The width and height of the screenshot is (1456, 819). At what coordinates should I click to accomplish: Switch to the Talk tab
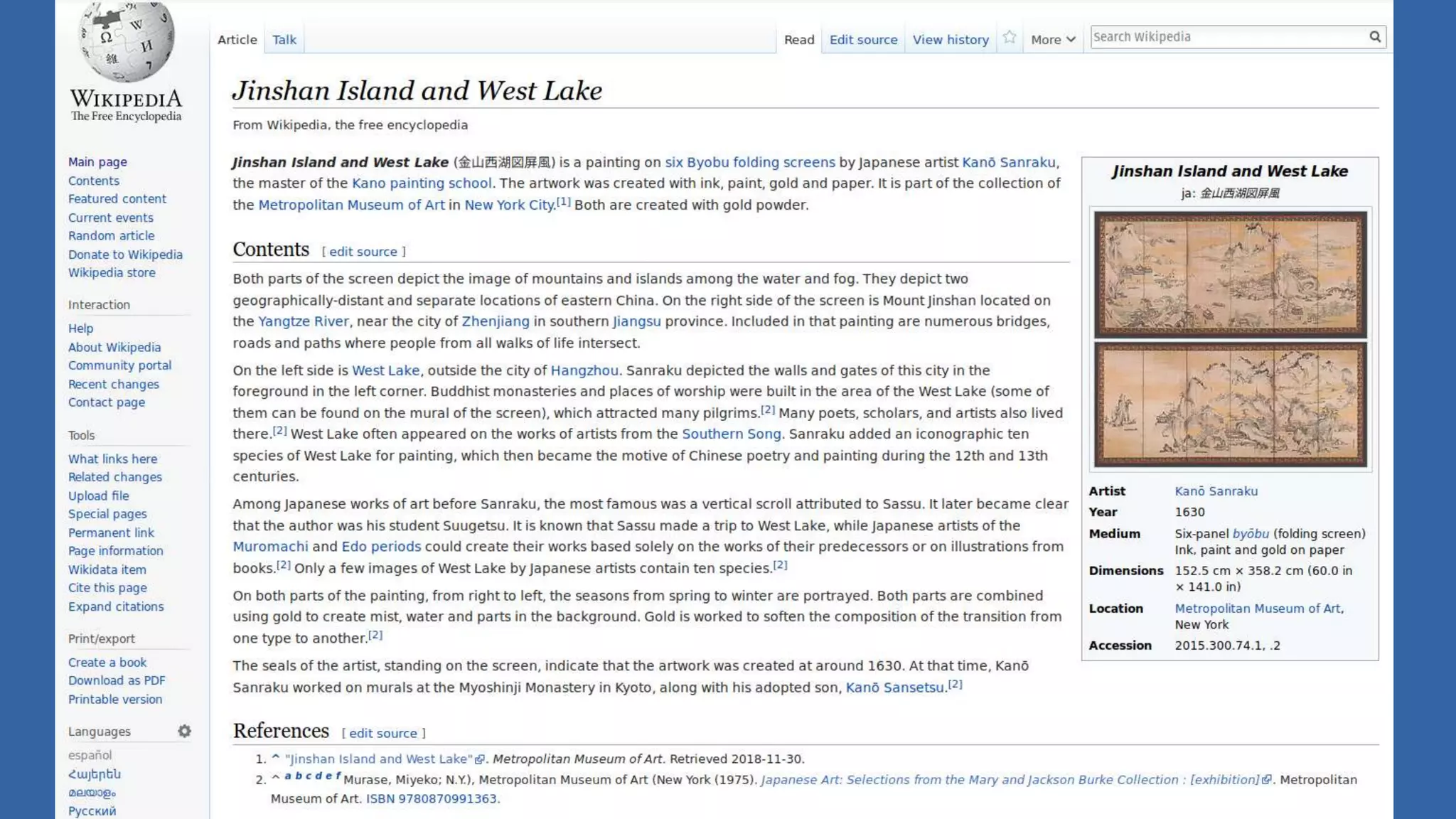point(284,40)
